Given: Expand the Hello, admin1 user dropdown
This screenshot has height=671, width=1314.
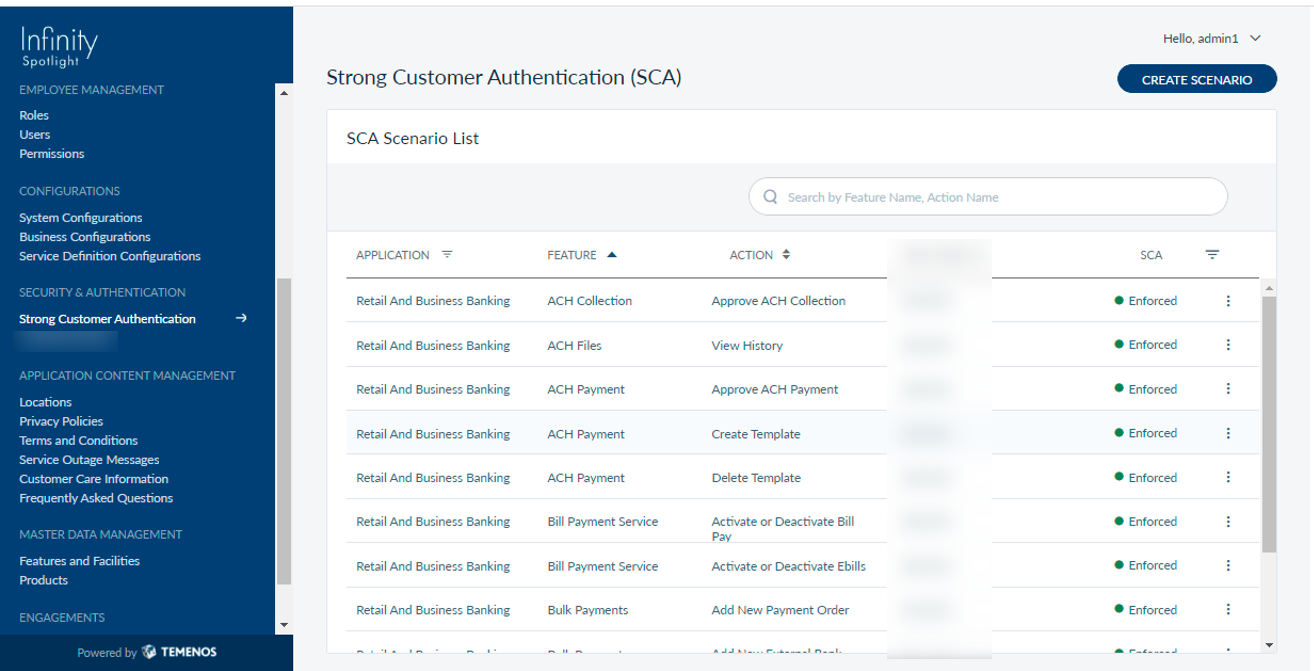Looking at the screenshot, I should [1255, 39].
